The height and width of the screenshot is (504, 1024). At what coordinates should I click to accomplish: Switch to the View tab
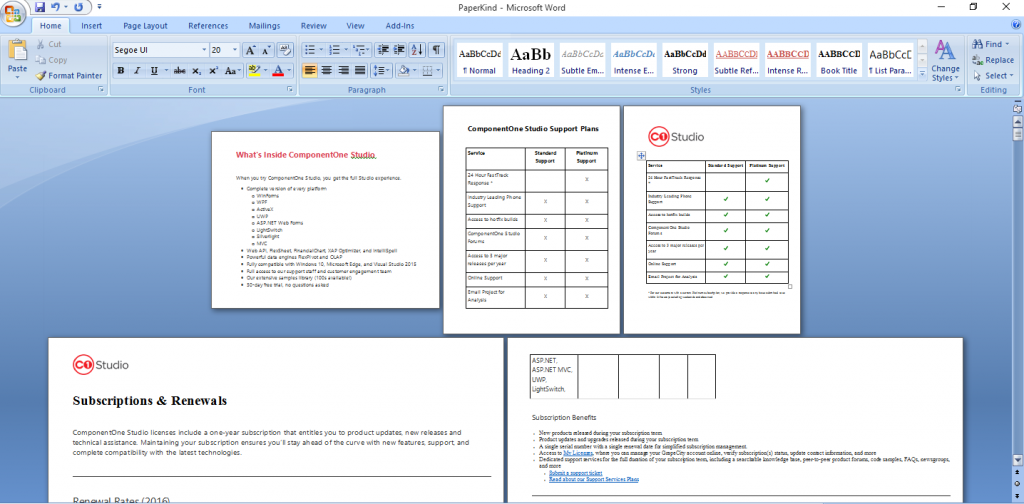click(x=355, y=26)
